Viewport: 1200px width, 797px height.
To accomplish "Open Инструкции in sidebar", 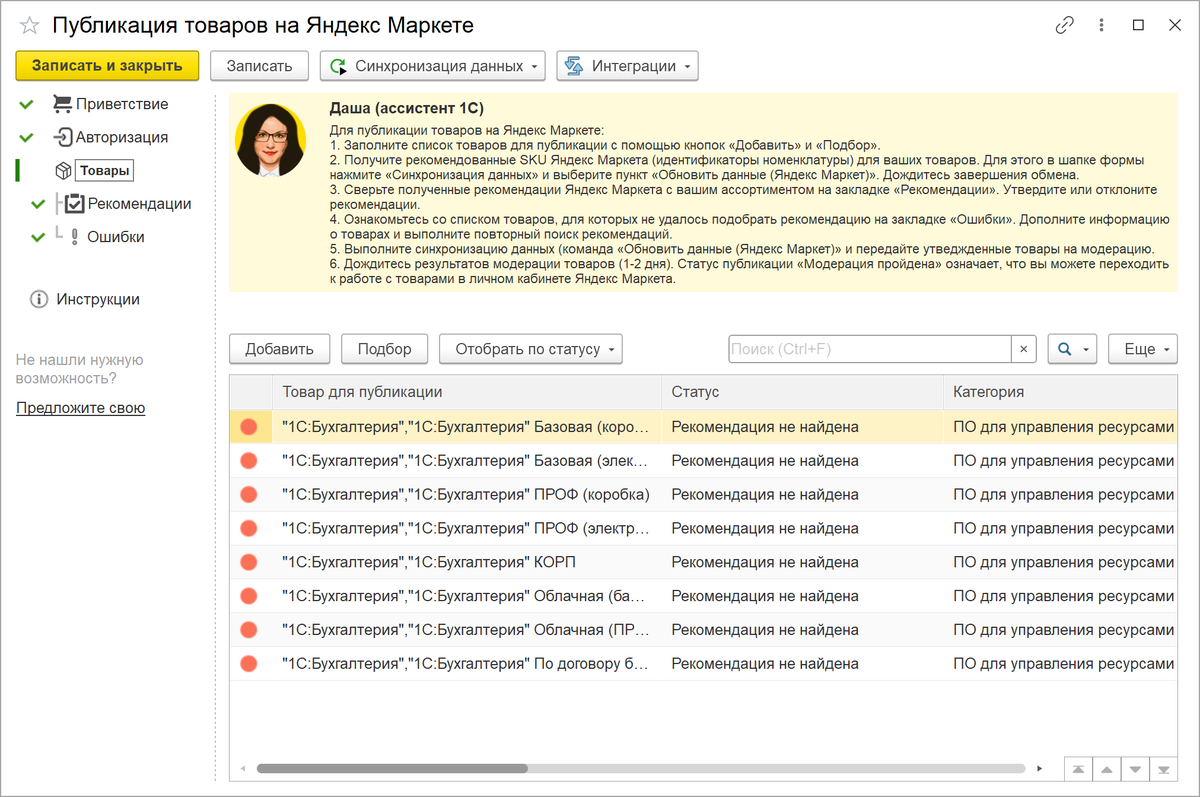I will [x=98, y=299].
